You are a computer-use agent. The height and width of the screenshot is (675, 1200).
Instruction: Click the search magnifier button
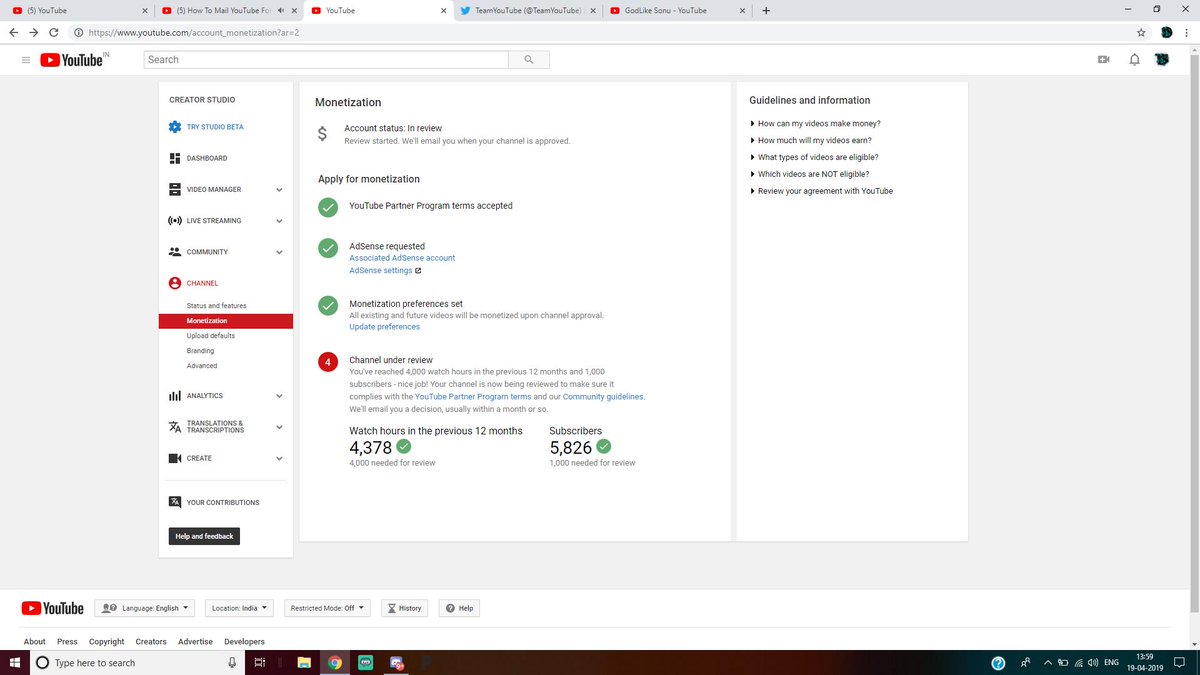tap(529, 60)
